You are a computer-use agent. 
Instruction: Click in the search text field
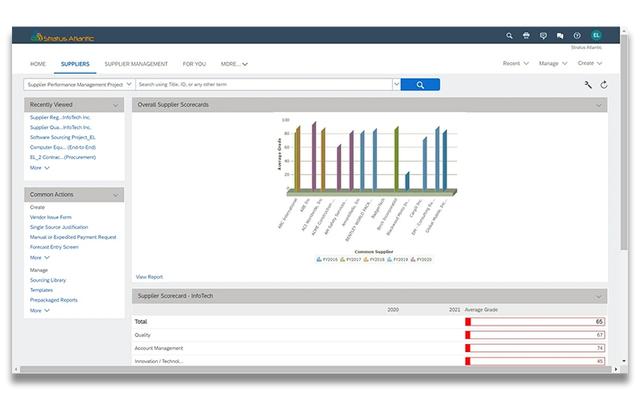[262, 85]
